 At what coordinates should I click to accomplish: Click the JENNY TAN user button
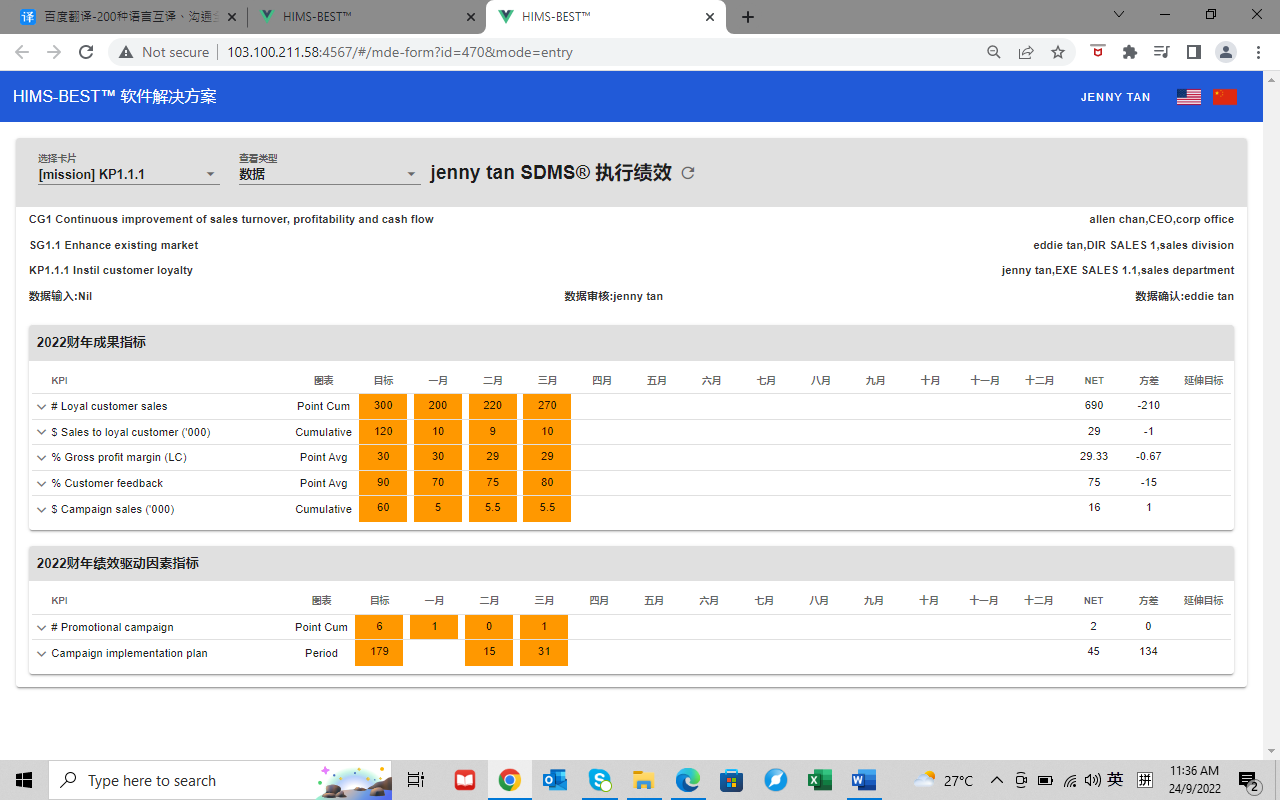point(1115,97)
